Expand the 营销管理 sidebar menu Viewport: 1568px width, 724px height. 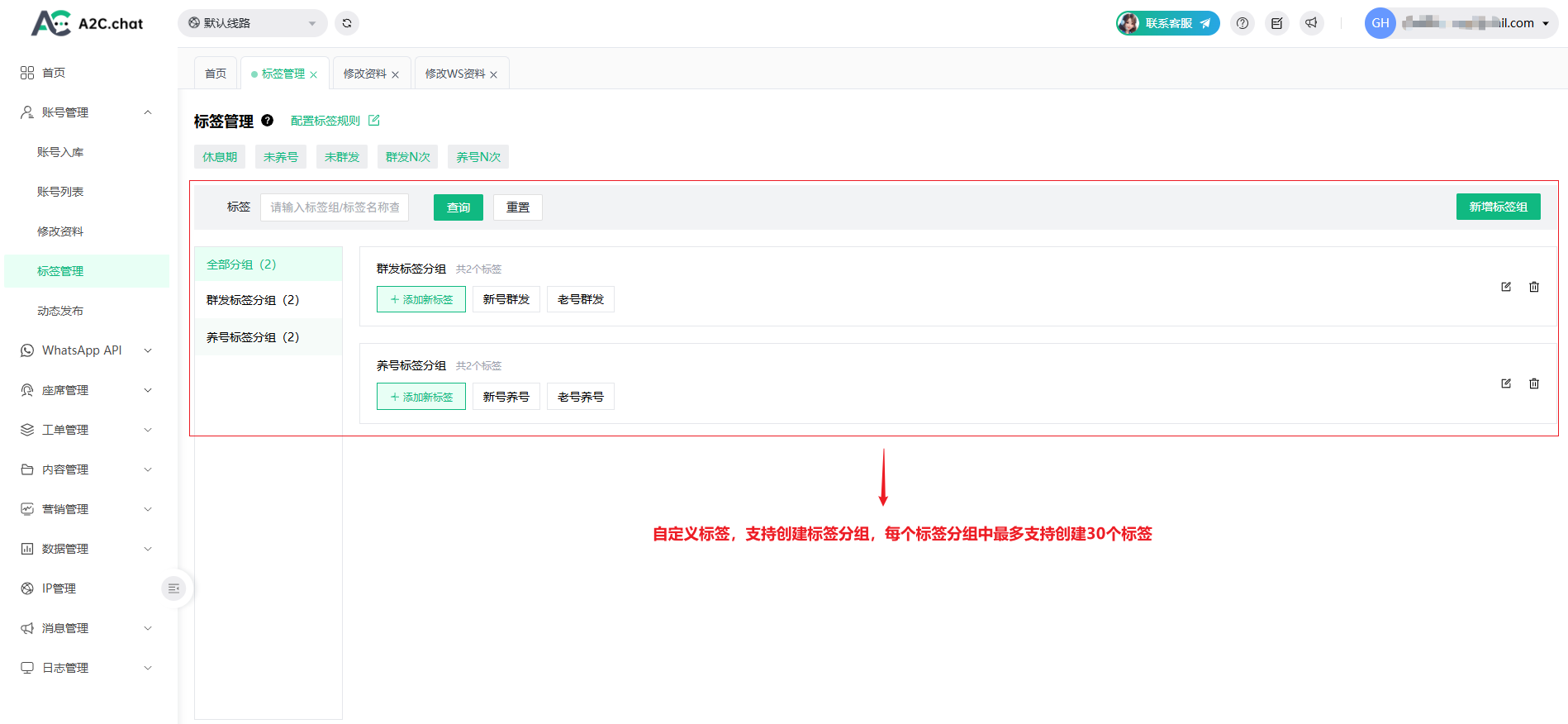click(87, 509)
